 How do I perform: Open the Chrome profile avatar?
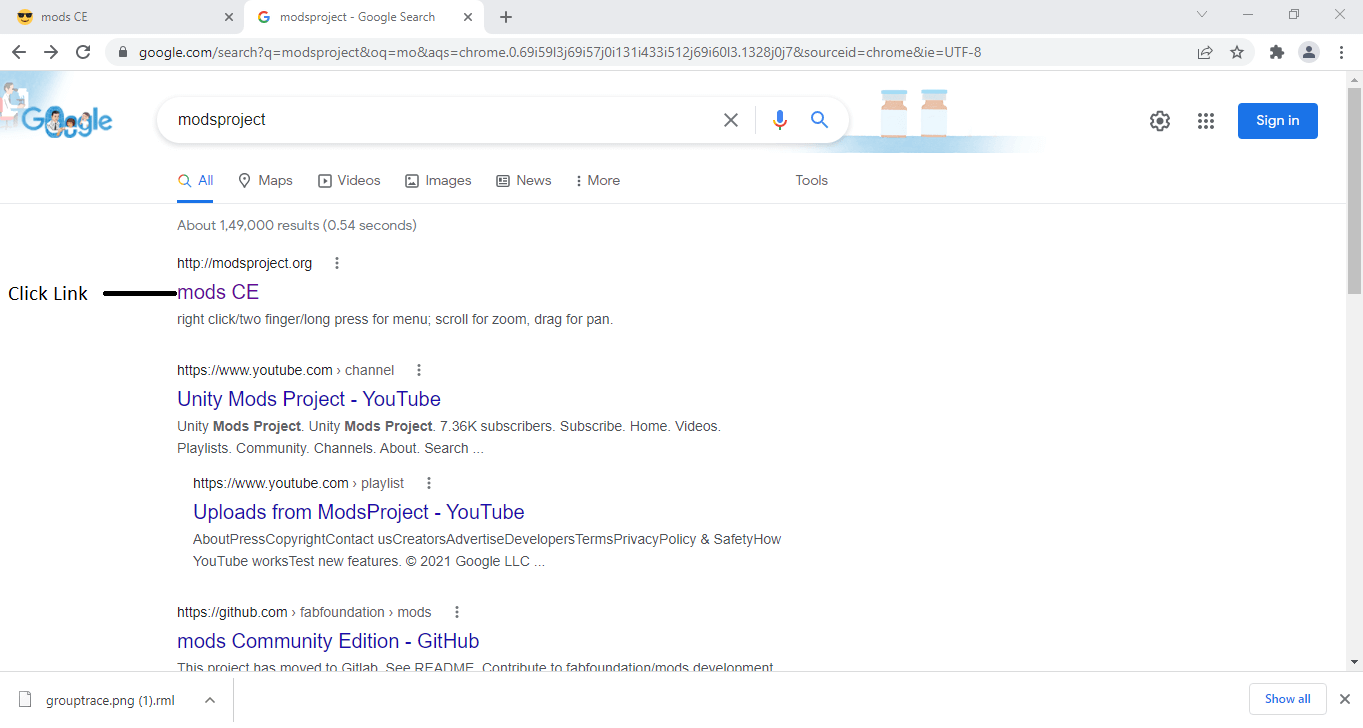coord(1309,52)
